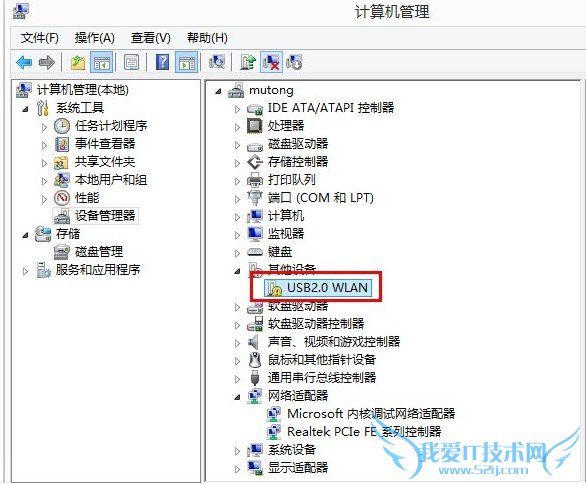This screenshot has width=586, height=485.
Task: Click the Scan for hardware changes icon
Action: (217, 62)
